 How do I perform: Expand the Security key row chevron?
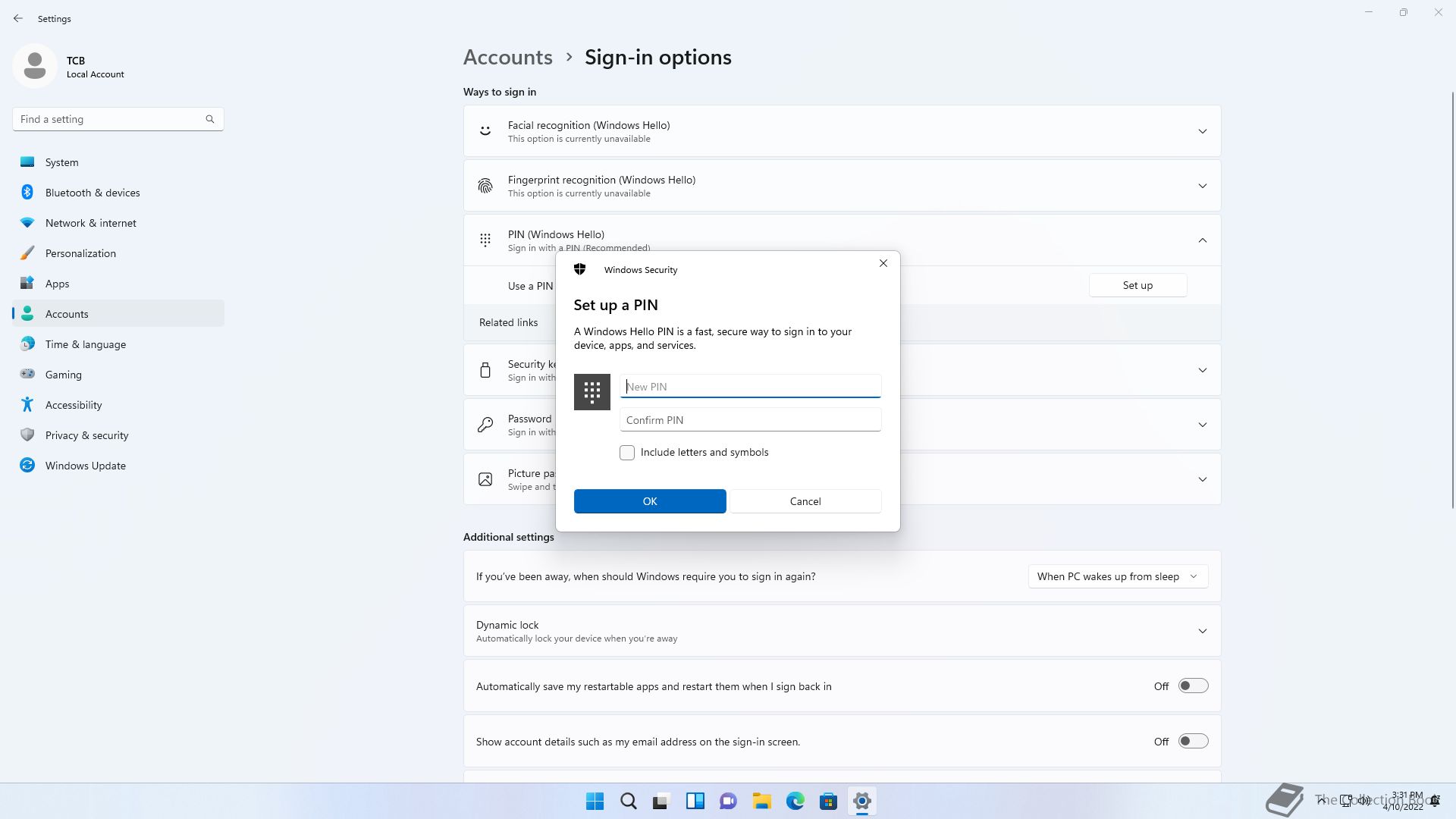pyautogui.click(x=1202, y=371)
